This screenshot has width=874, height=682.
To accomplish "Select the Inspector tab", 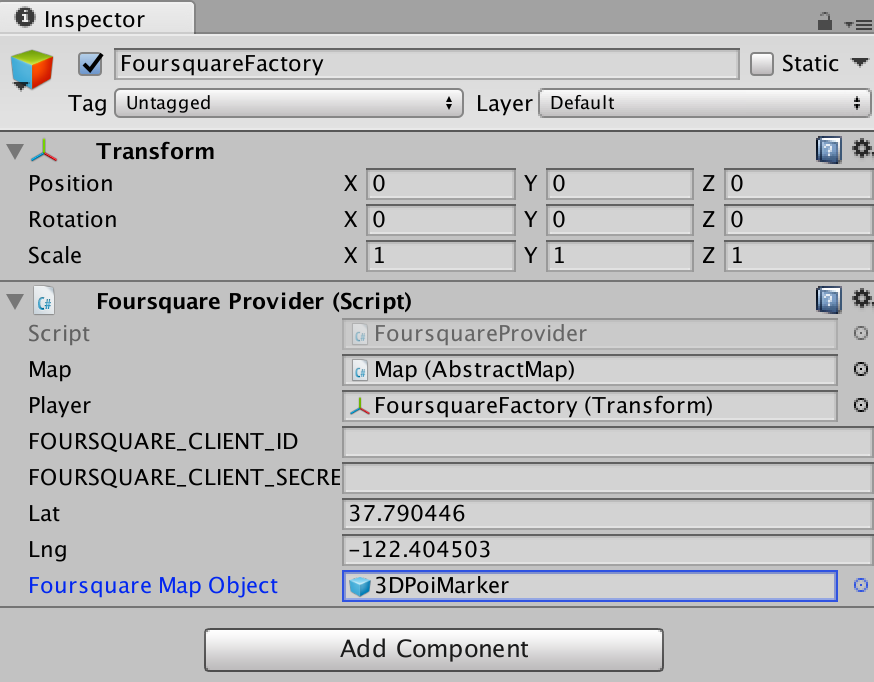I will [x=98, y=18].
